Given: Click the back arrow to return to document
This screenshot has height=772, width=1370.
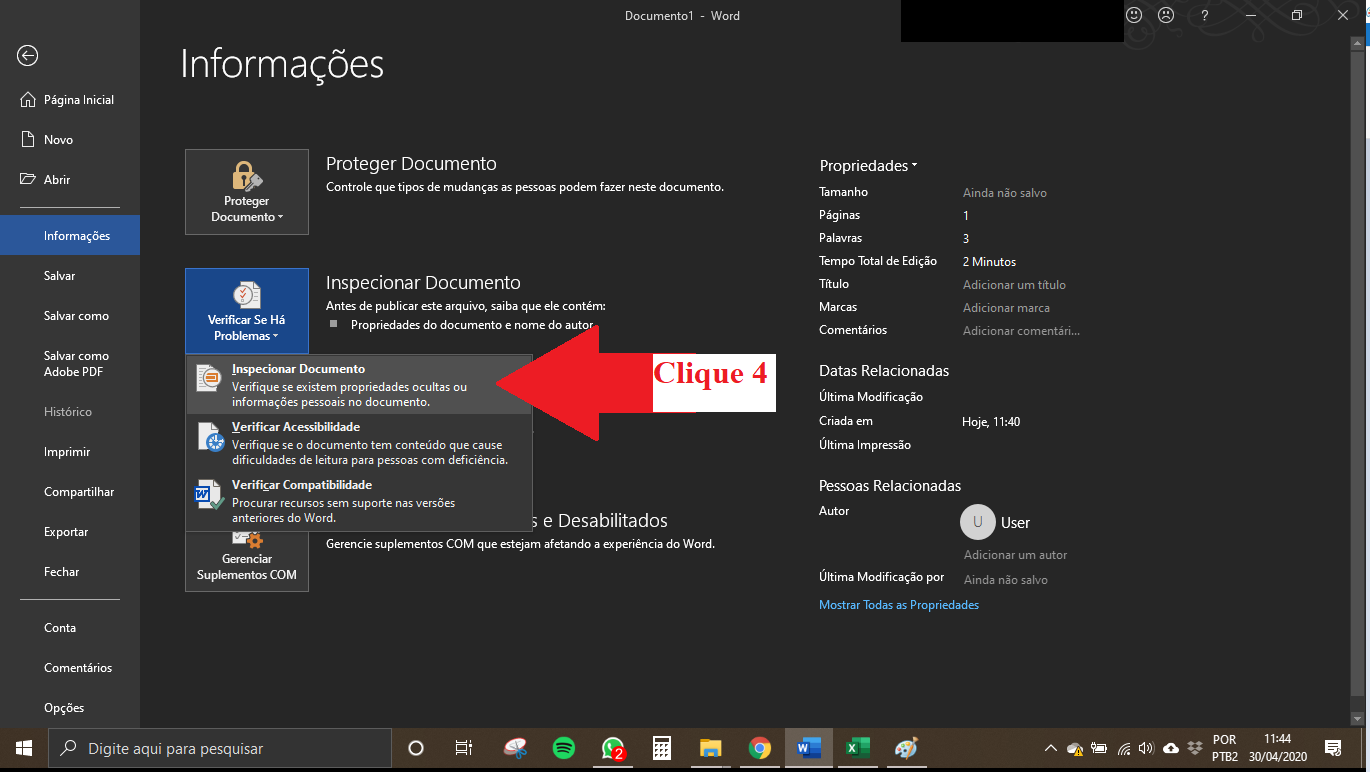Looking at the screenshot, I should (x=28, y=56).
